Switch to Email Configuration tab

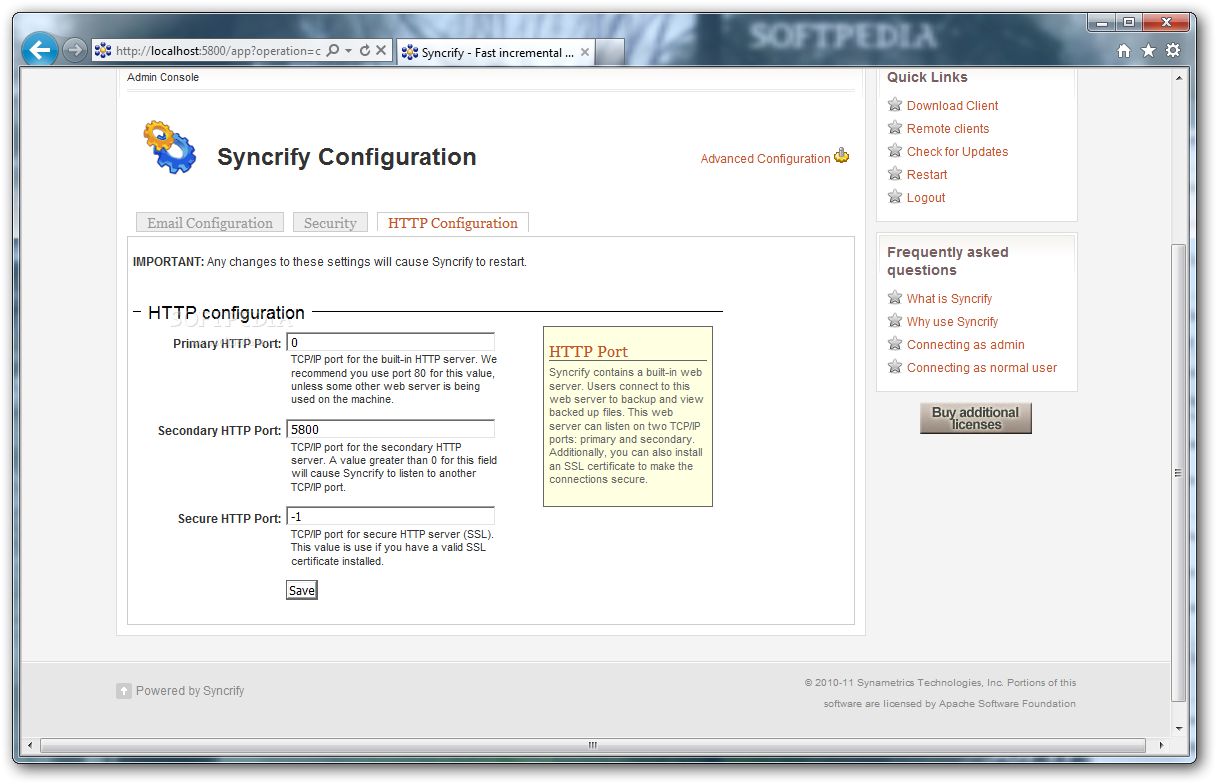pyautogui.click(x=210, y=223)
